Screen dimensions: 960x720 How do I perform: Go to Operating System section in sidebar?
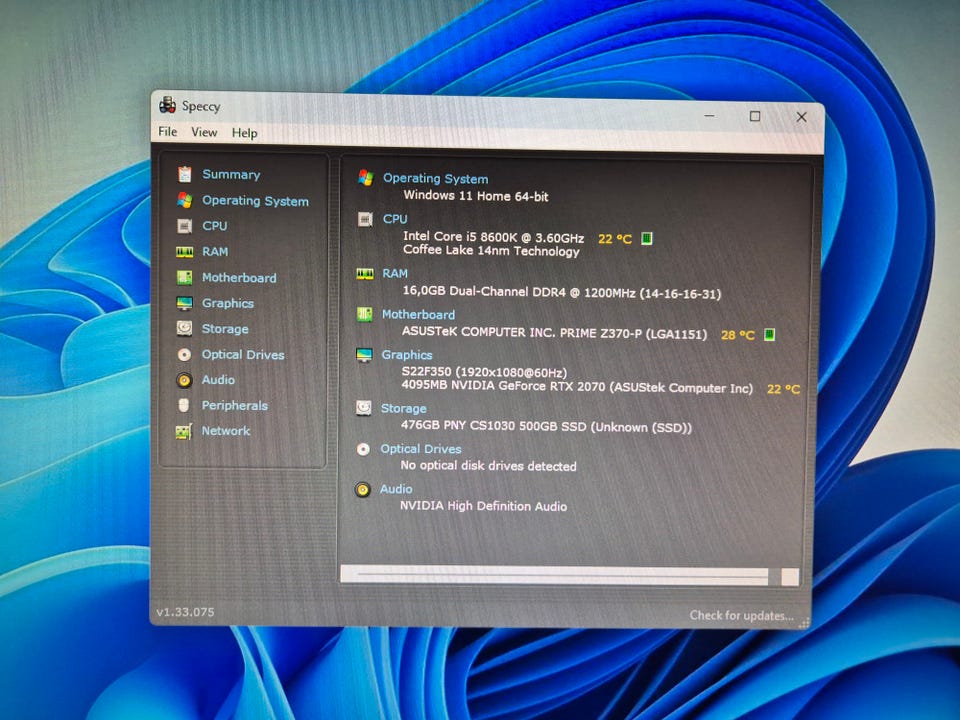point(255,201)
